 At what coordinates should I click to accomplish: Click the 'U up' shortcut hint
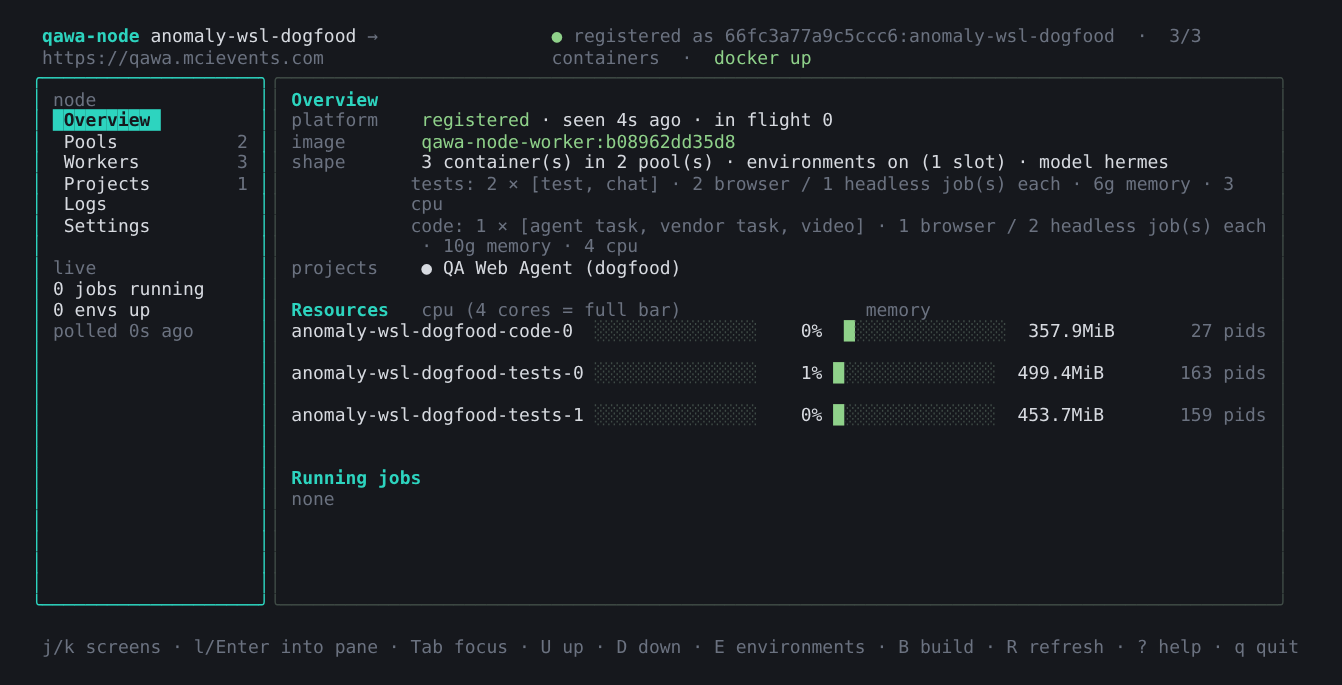(562, 647)
